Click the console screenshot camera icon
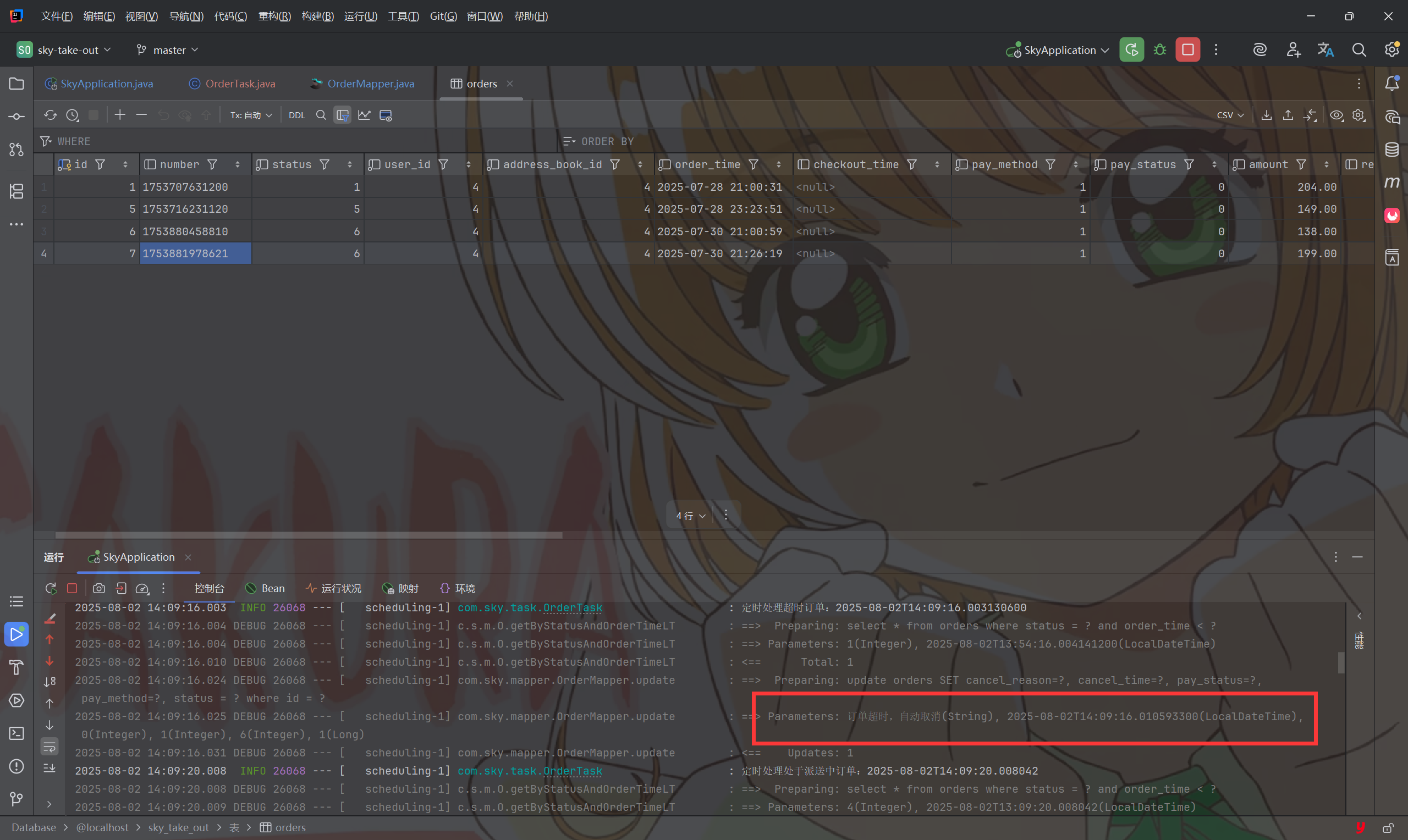Screen dimensions: 1408x840 (99, 589)
